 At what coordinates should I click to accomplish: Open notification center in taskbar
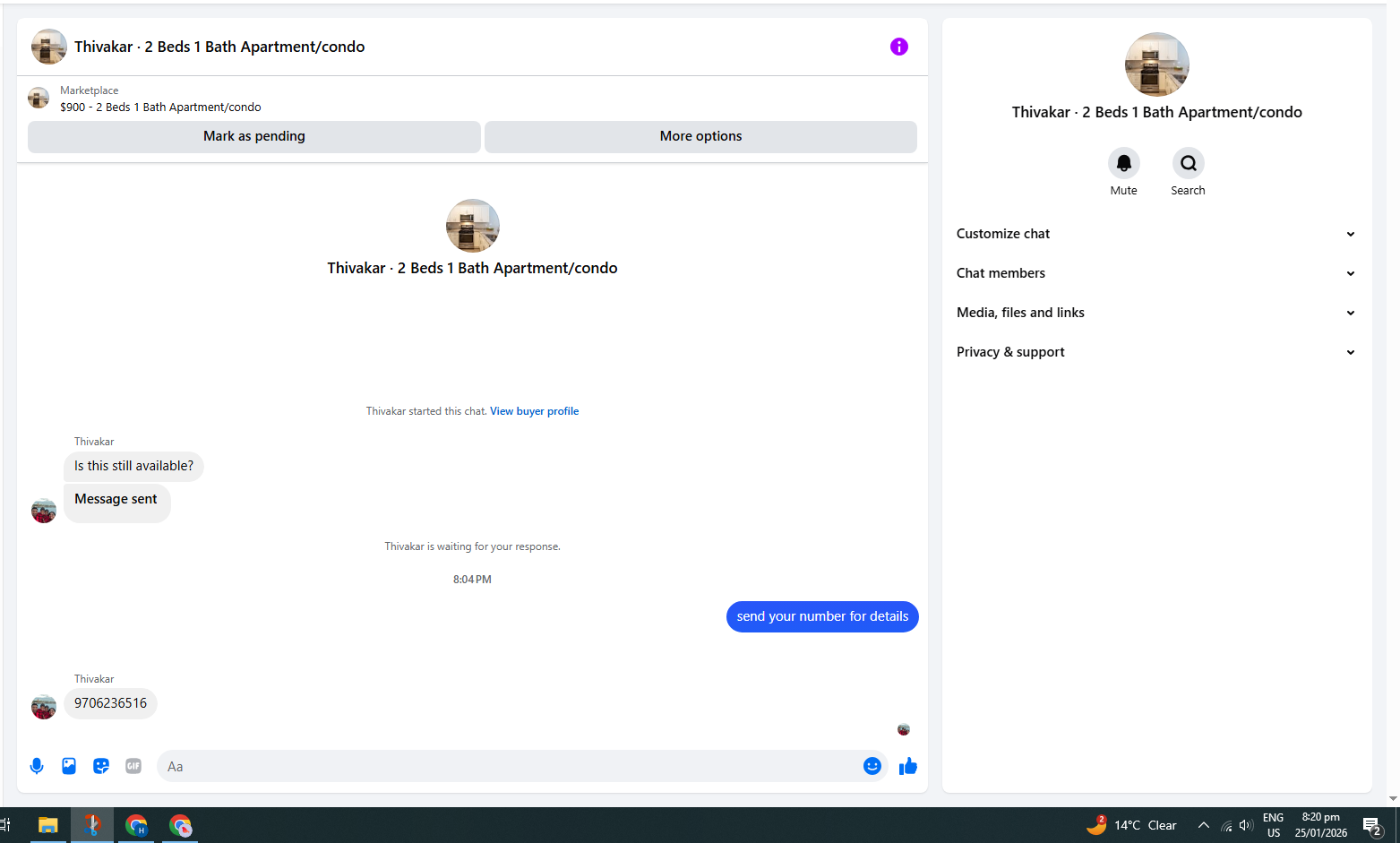coord(1372,825)
